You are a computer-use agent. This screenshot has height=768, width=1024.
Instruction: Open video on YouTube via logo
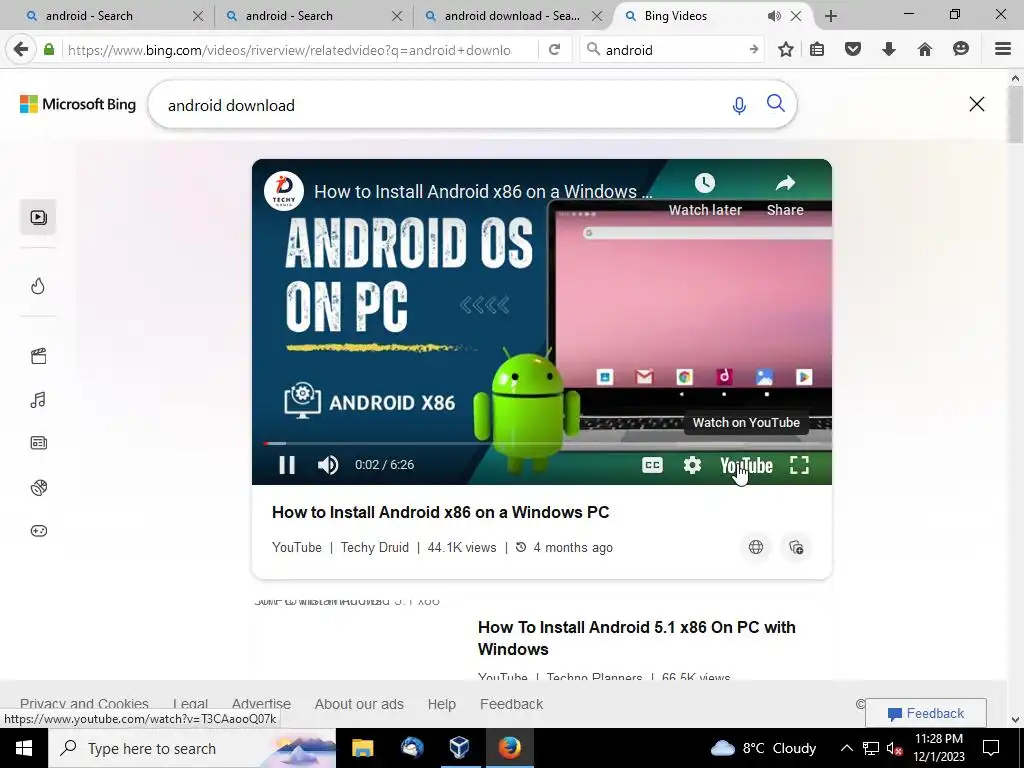click(x=746, y=466)
